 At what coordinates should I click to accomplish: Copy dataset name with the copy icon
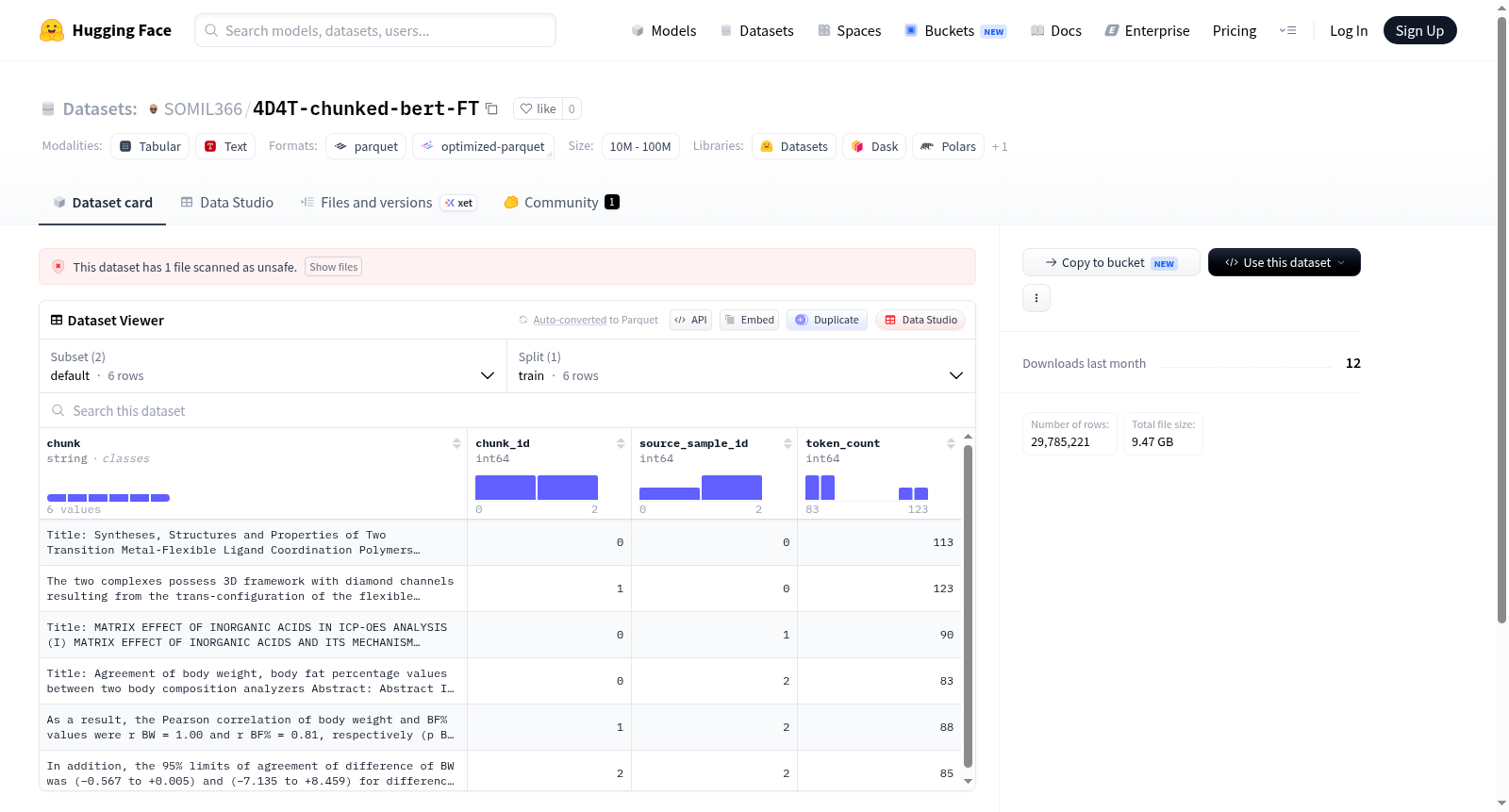(491, 108)
